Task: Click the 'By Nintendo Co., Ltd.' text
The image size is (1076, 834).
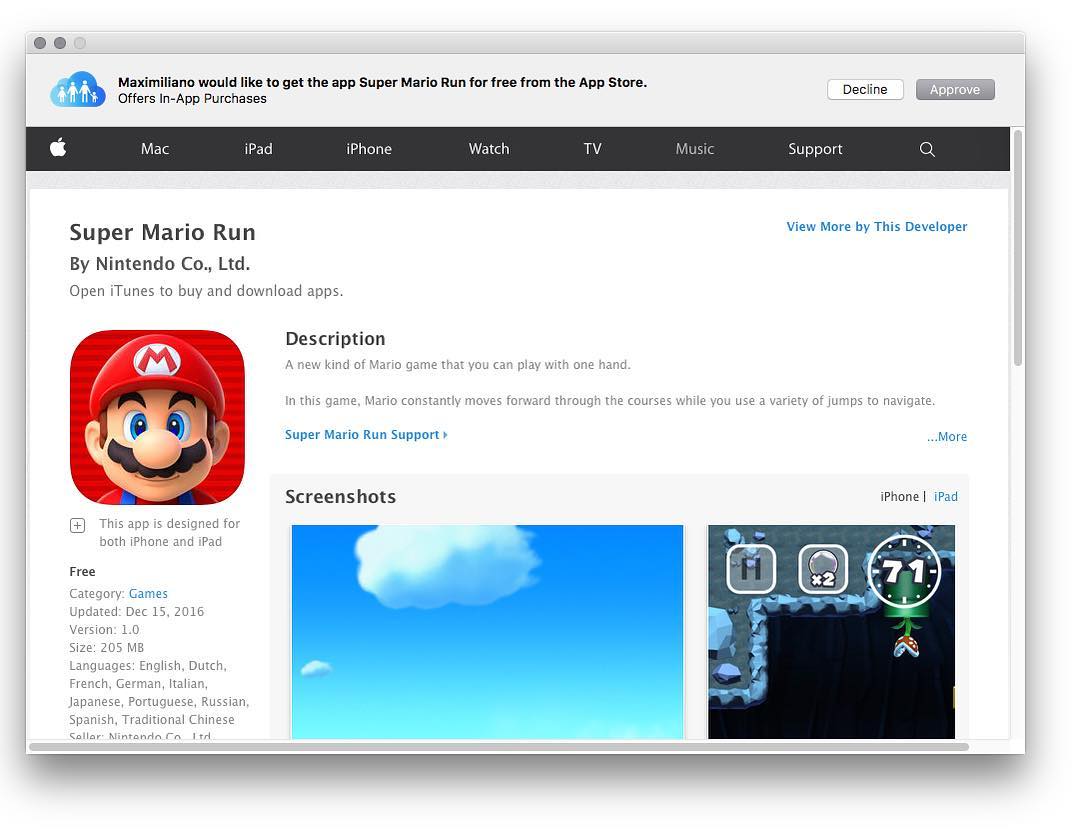Action: 160,264
